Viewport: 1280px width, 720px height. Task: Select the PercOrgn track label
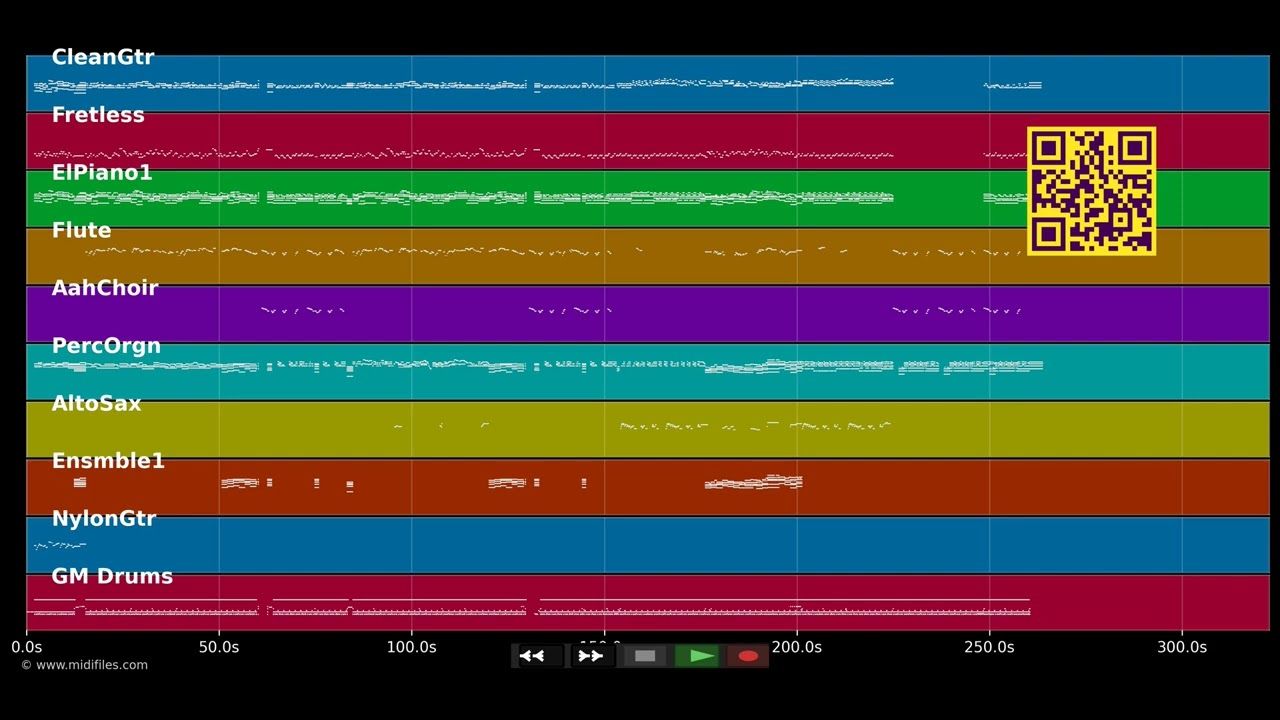[x=106, y=346]
